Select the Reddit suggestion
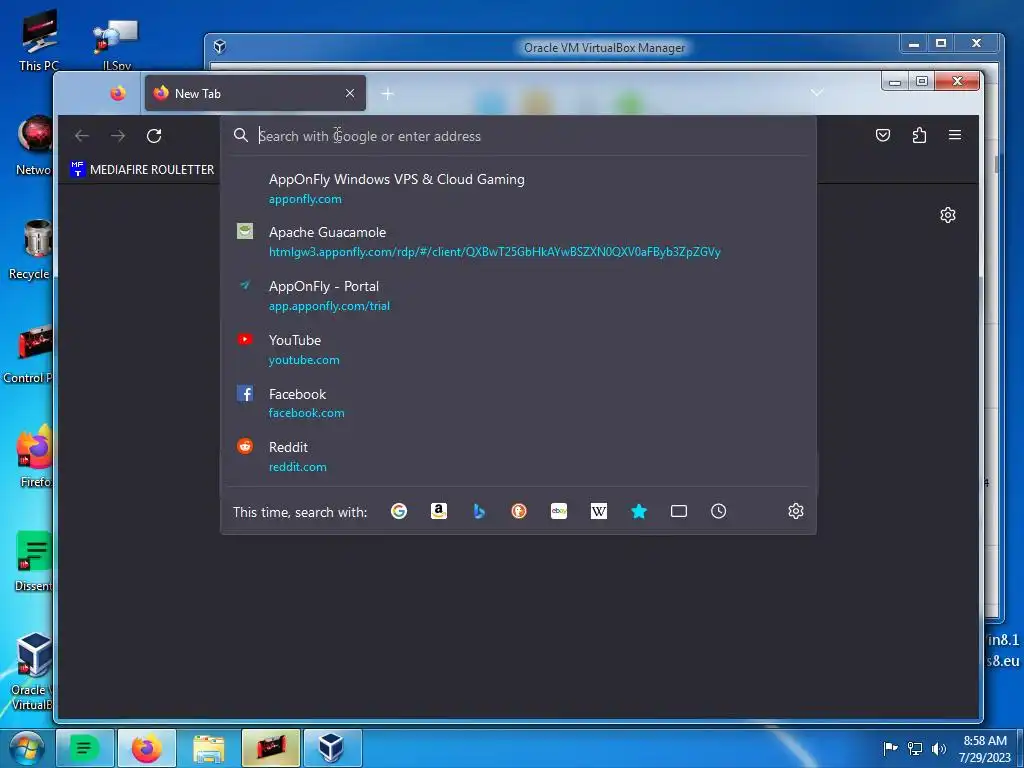This screenshot has width=1024, height=768. [519, 456]
